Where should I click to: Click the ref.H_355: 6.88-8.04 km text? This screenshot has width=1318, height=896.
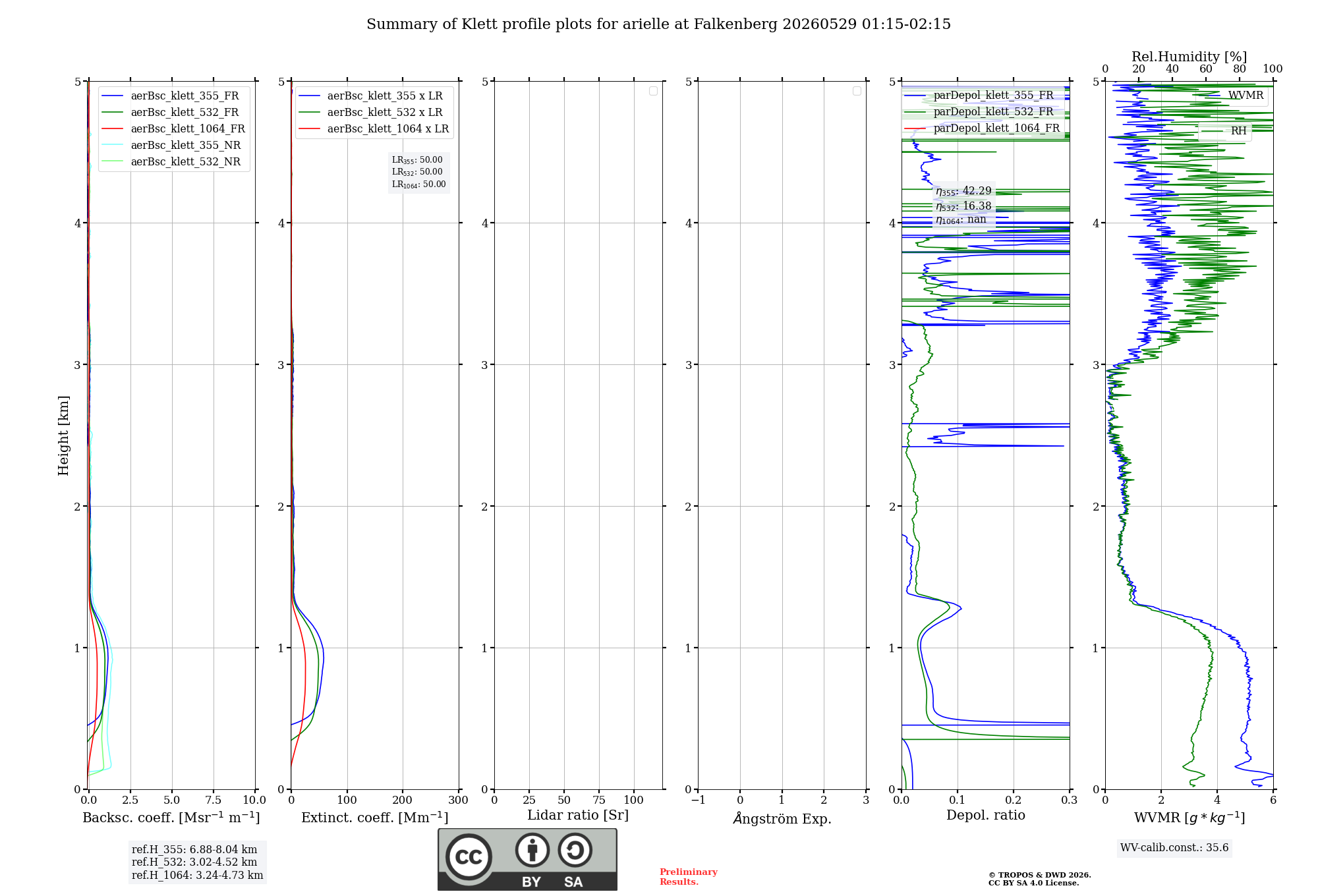point(194,850)
